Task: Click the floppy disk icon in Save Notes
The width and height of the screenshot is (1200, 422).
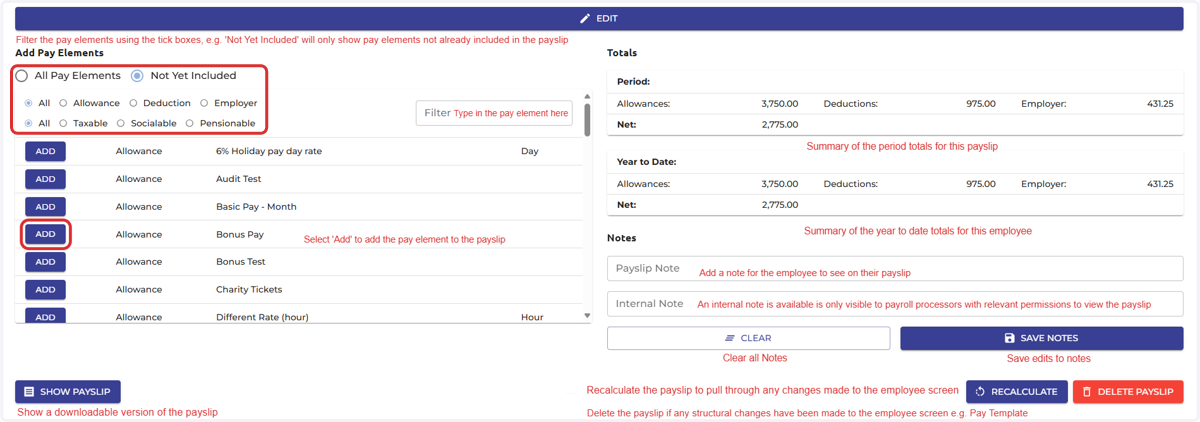Action: click(x=1009, y=338)
